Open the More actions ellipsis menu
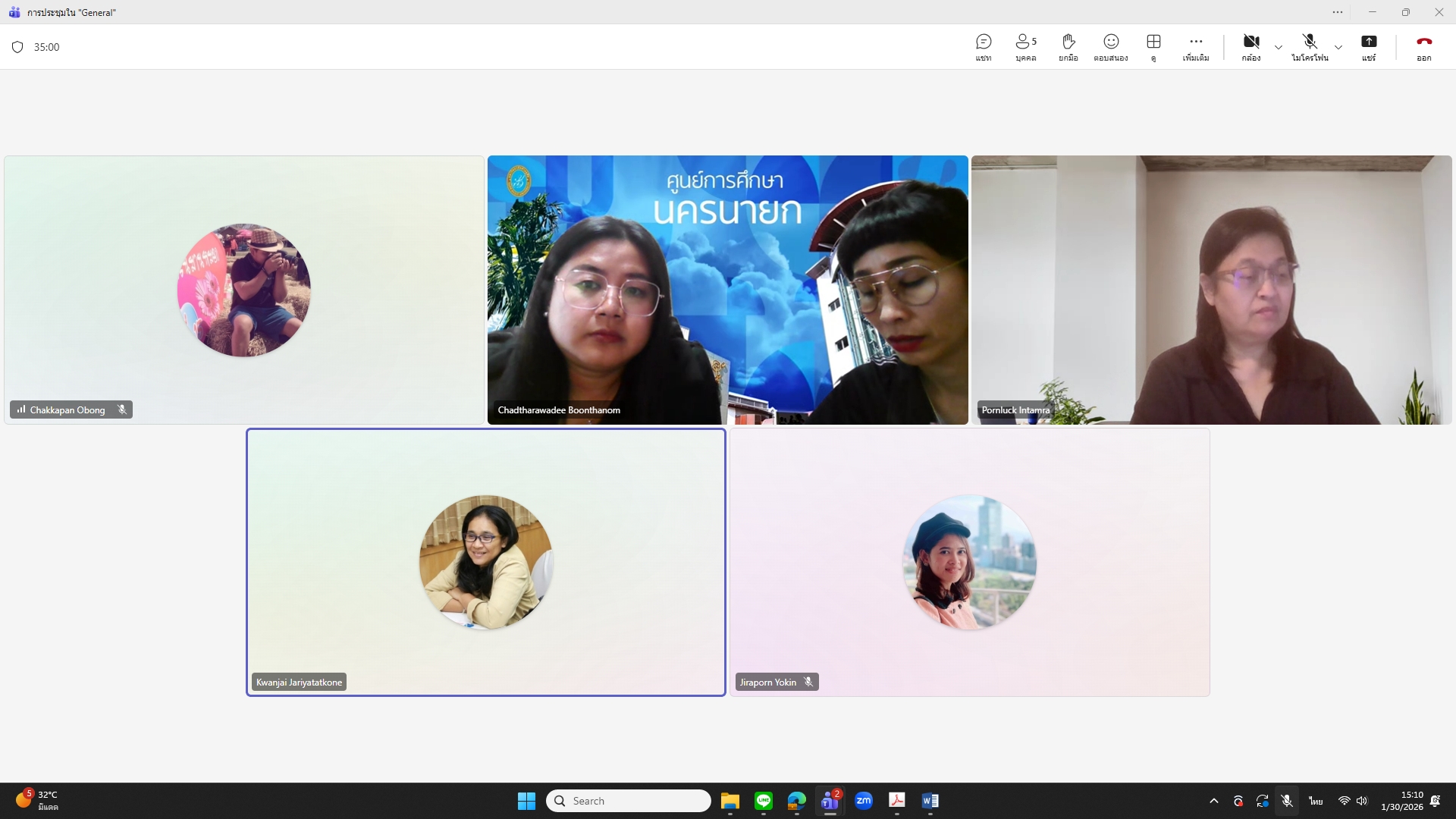This screenshot has height=819, width=1456. click(x=1196, y=47)
